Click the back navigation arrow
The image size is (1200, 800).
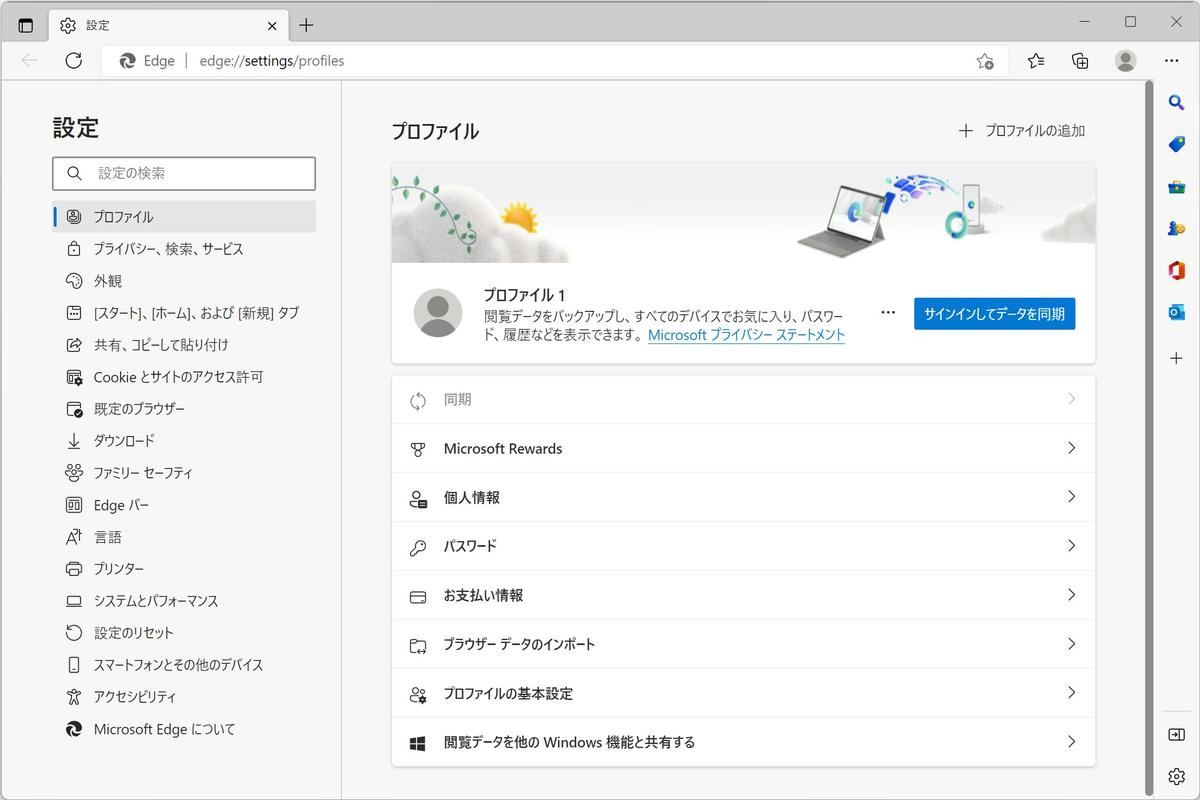pyautogui.click(x=30, y=61)
